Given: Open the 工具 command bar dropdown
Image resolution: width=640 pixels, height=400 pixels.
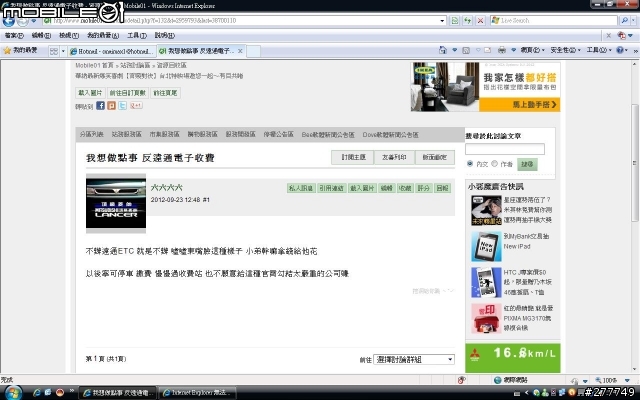Looking at the screenshot, I should 599,50.
